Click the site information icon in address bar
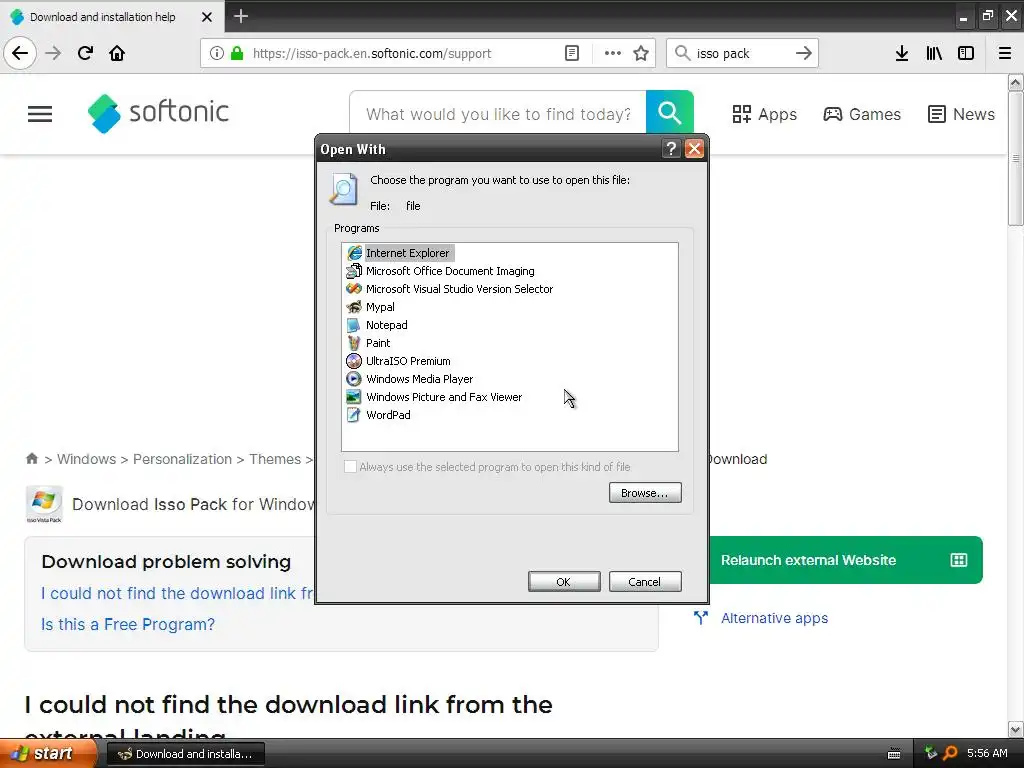Screen dimensions: 1024x768 pos(217,53)
